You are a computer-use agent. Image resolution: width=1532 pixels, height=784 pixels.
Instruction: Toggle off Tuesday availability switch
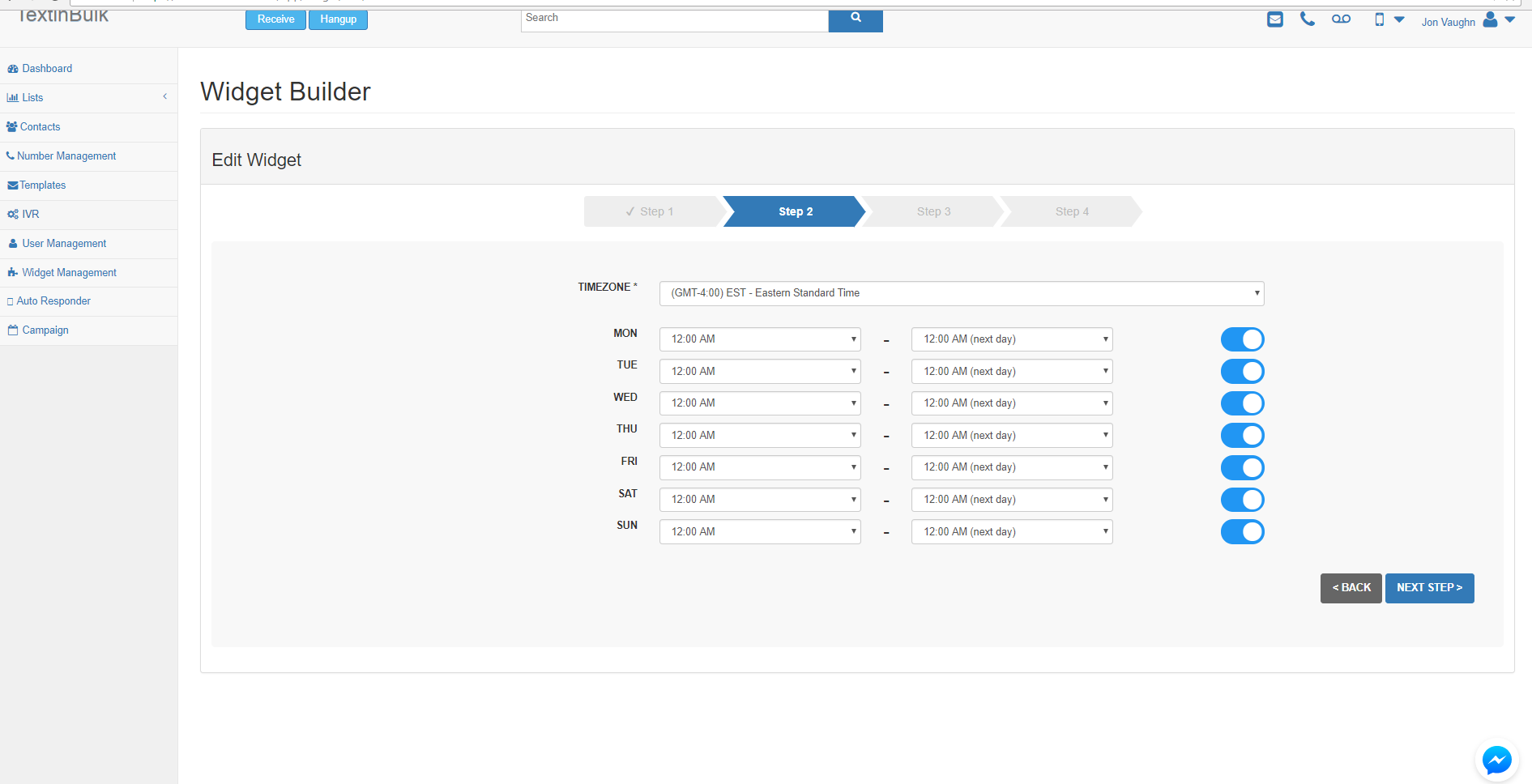point(1242,372)
